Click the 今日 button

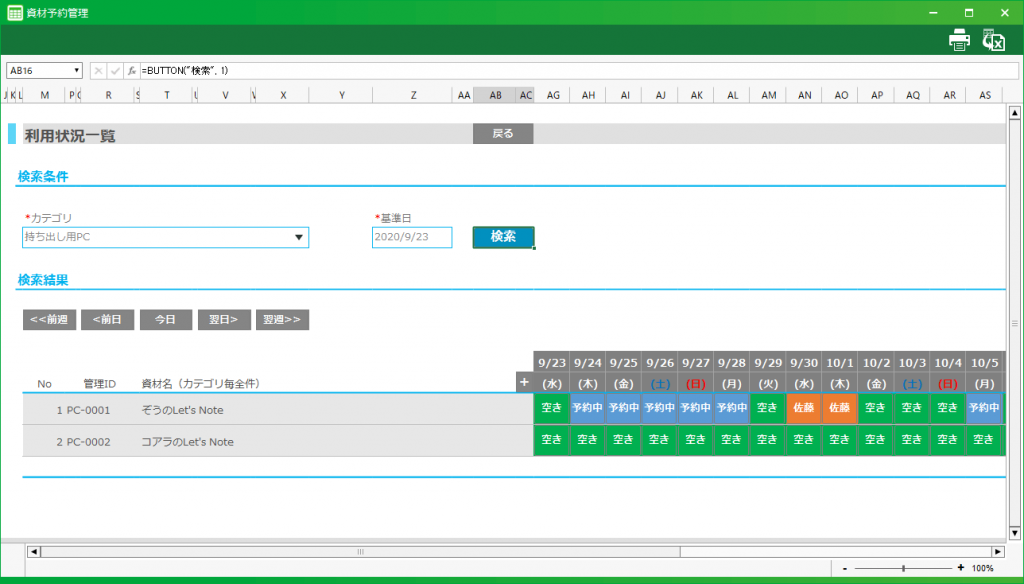pos(165,319)
